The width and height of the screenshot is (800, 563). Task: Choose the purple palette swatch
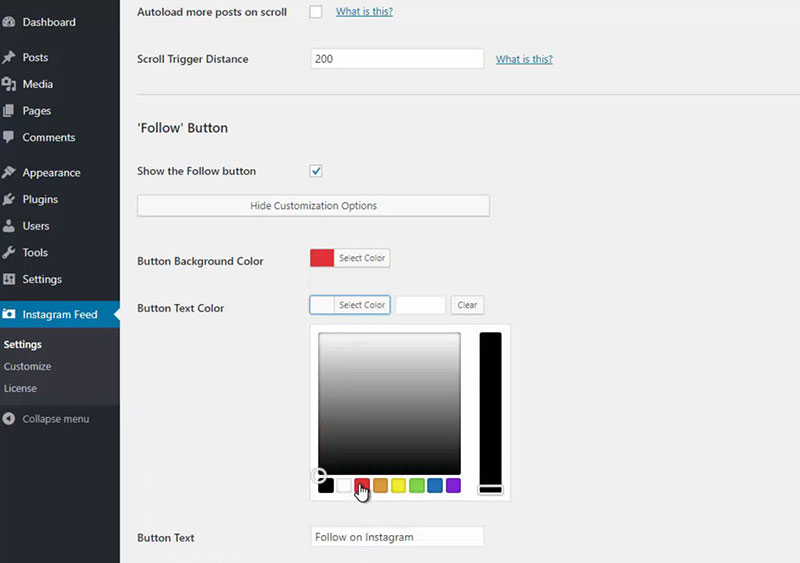pos(453,485)
